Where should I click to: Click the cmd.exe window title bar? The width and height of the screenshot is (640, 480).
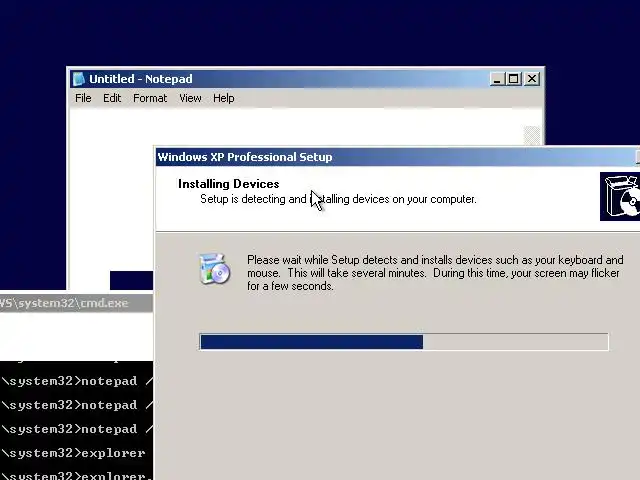[x=76, y=303]
